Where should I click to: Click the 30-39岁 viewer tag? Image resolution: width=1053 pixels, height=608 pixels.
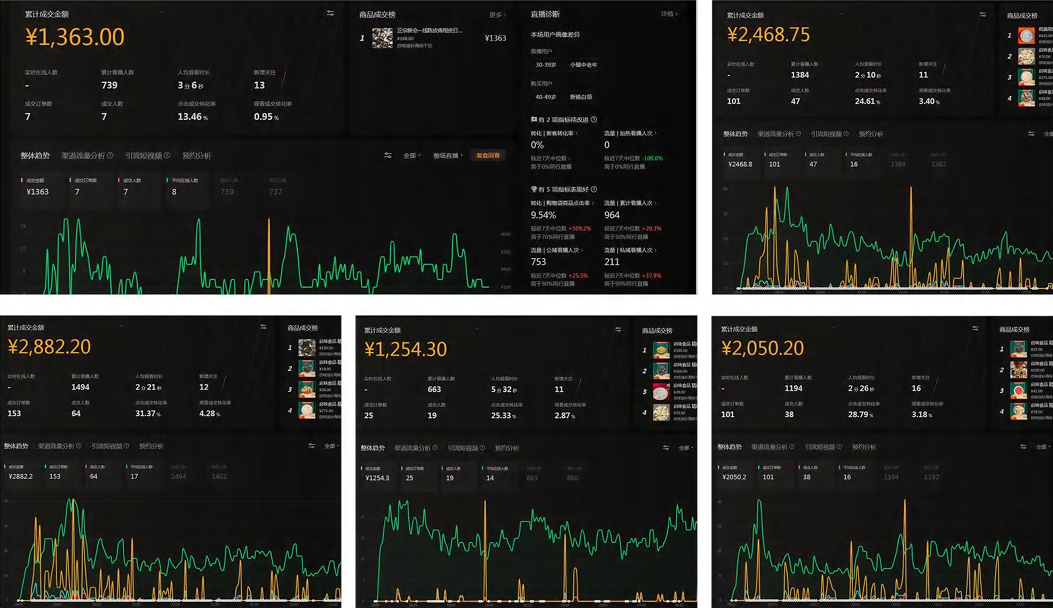[x=545, y=64]
